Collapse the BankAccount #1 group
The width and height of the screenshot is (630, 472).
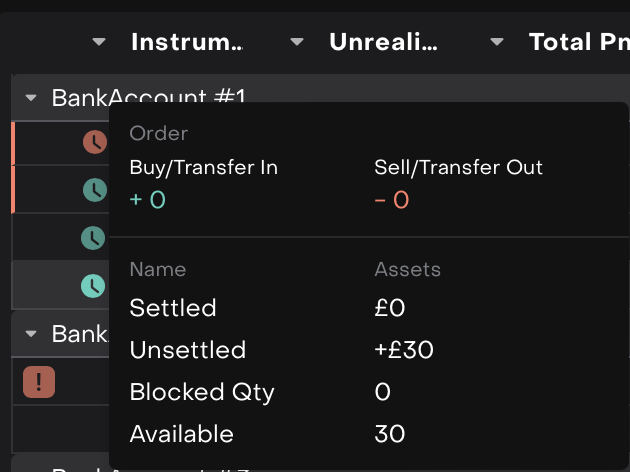(31, 98)
